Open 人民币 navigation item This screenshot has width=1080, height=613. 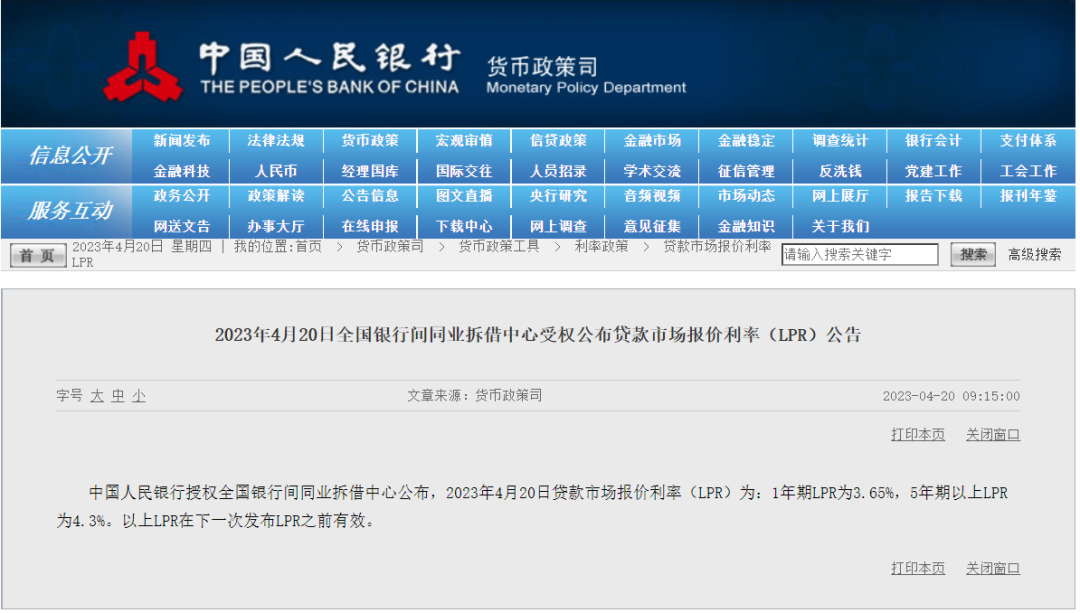(x=276, y=171)
